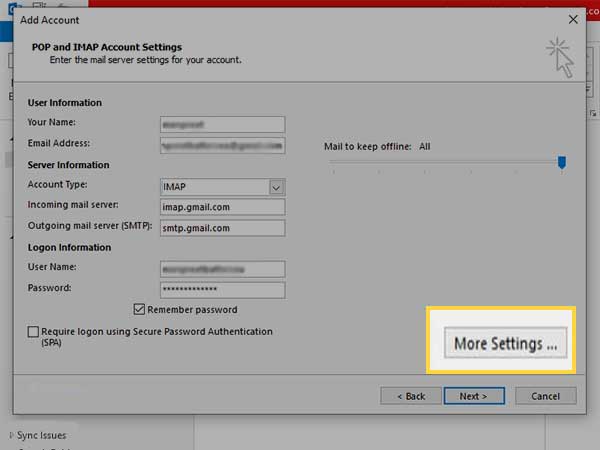This screenshot has height=450, width=600.
Task: Click the Mail to keep offline slider handle
Action: (562, 162)
